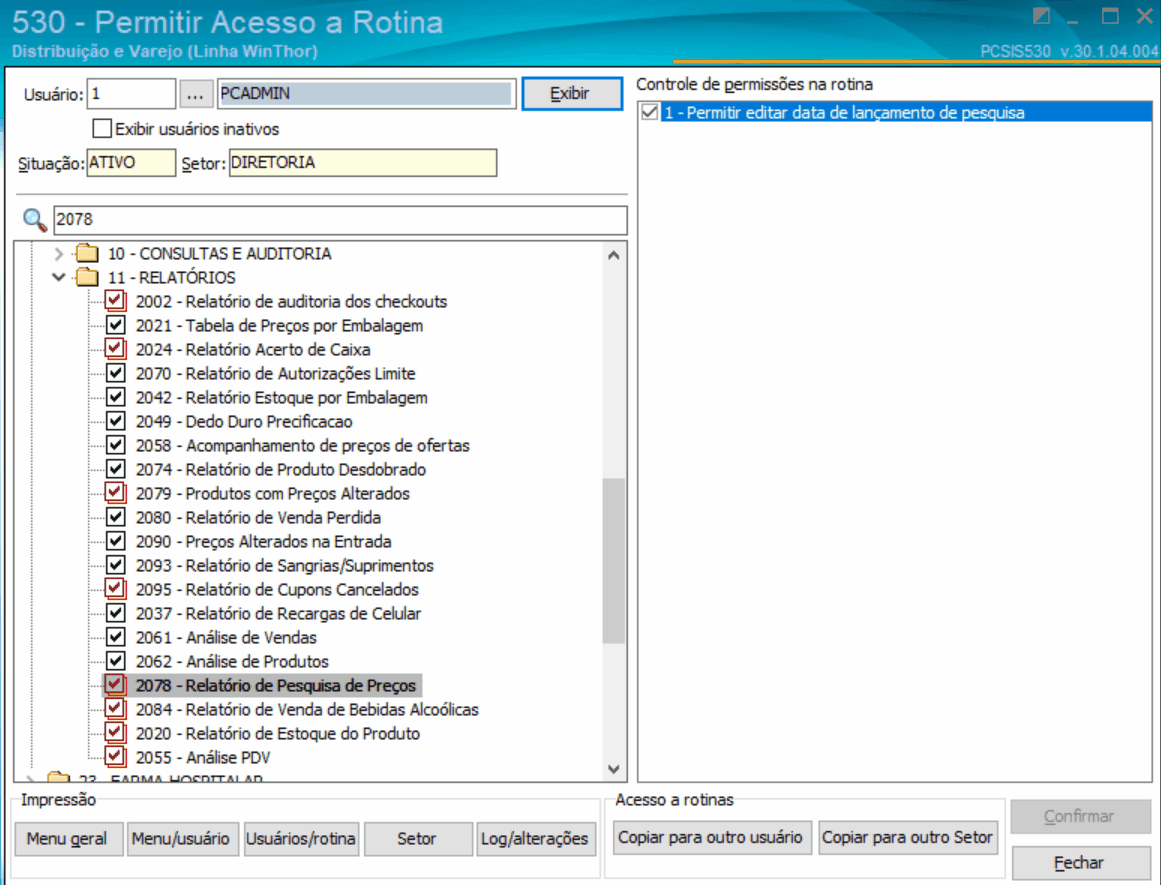Collapse the 11 - RELATÓRIOS node
Screen dimensions: 1161x885
click(58, 278)
